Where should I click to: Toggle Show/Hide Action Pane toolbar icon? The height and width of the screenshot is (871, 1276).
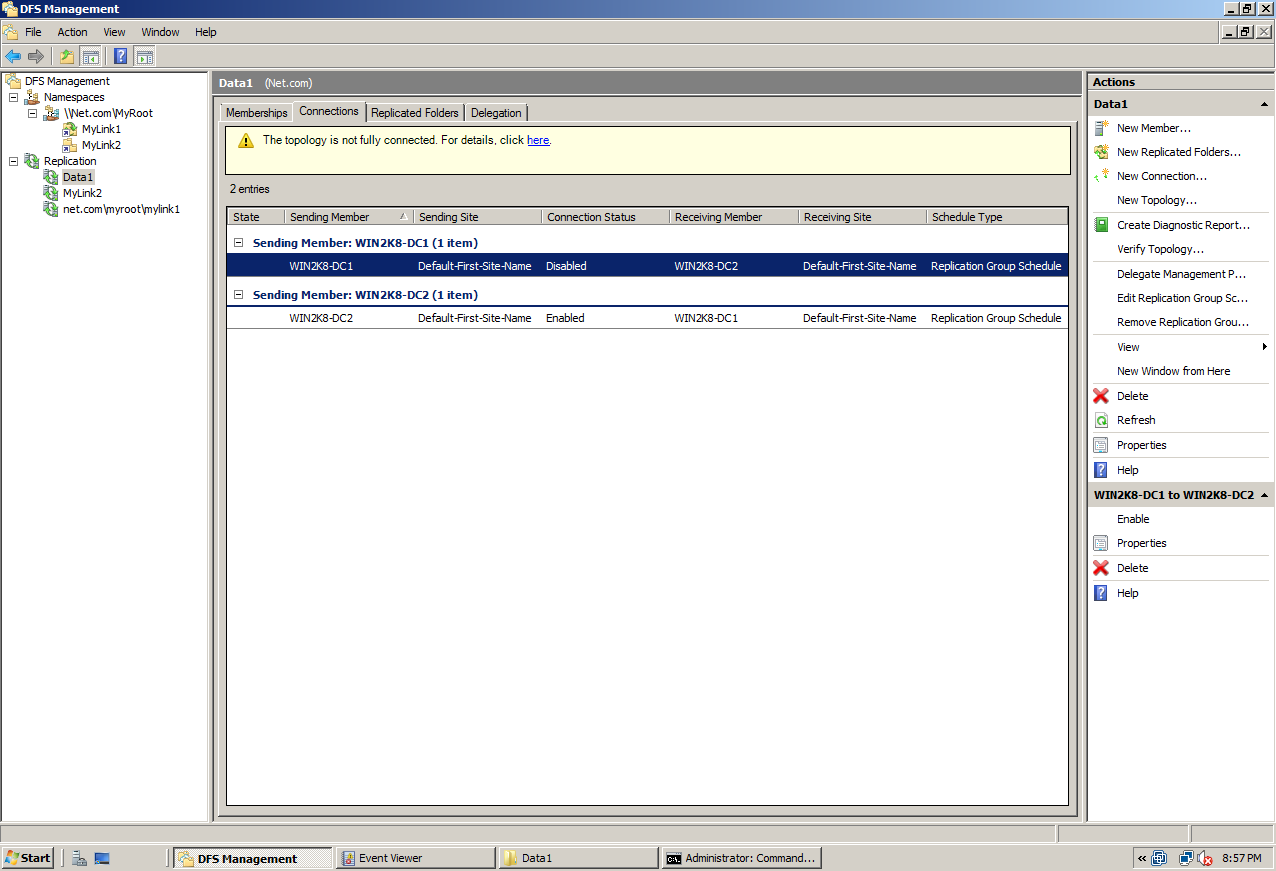tap(145, 56)
